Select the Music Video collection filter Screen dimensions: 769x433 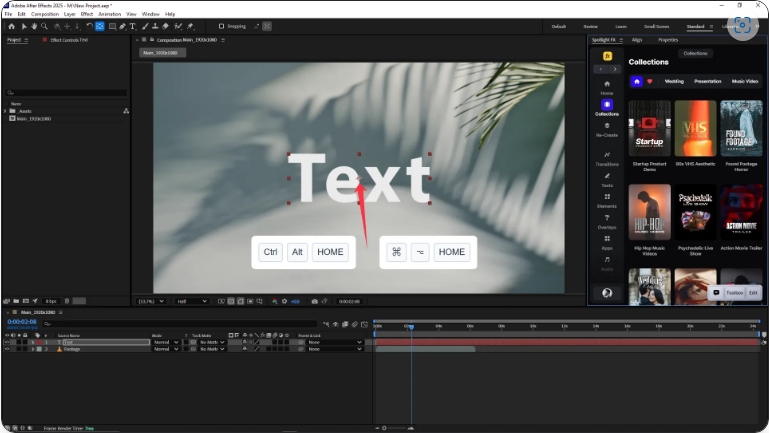(x=745, y=81)
